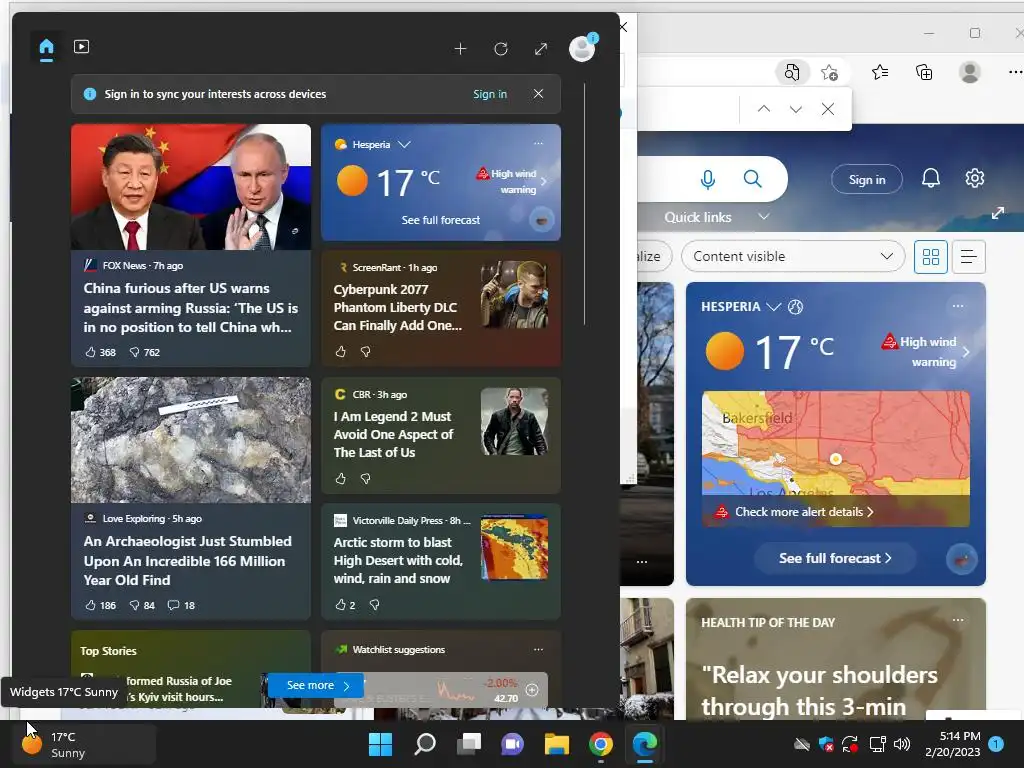This screenshot has width=1024, height=768.
Task: Expand Widgets panel to full view
Action: [x=541, y=49]
